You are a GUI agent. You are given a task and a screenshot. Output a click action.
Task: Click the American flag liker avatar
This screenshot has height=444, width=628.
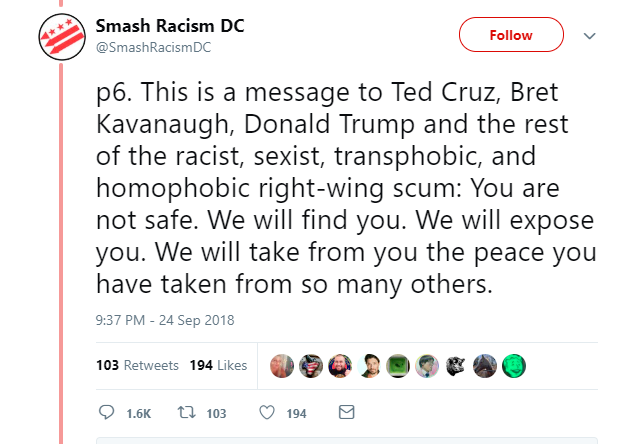pos(311,366)
